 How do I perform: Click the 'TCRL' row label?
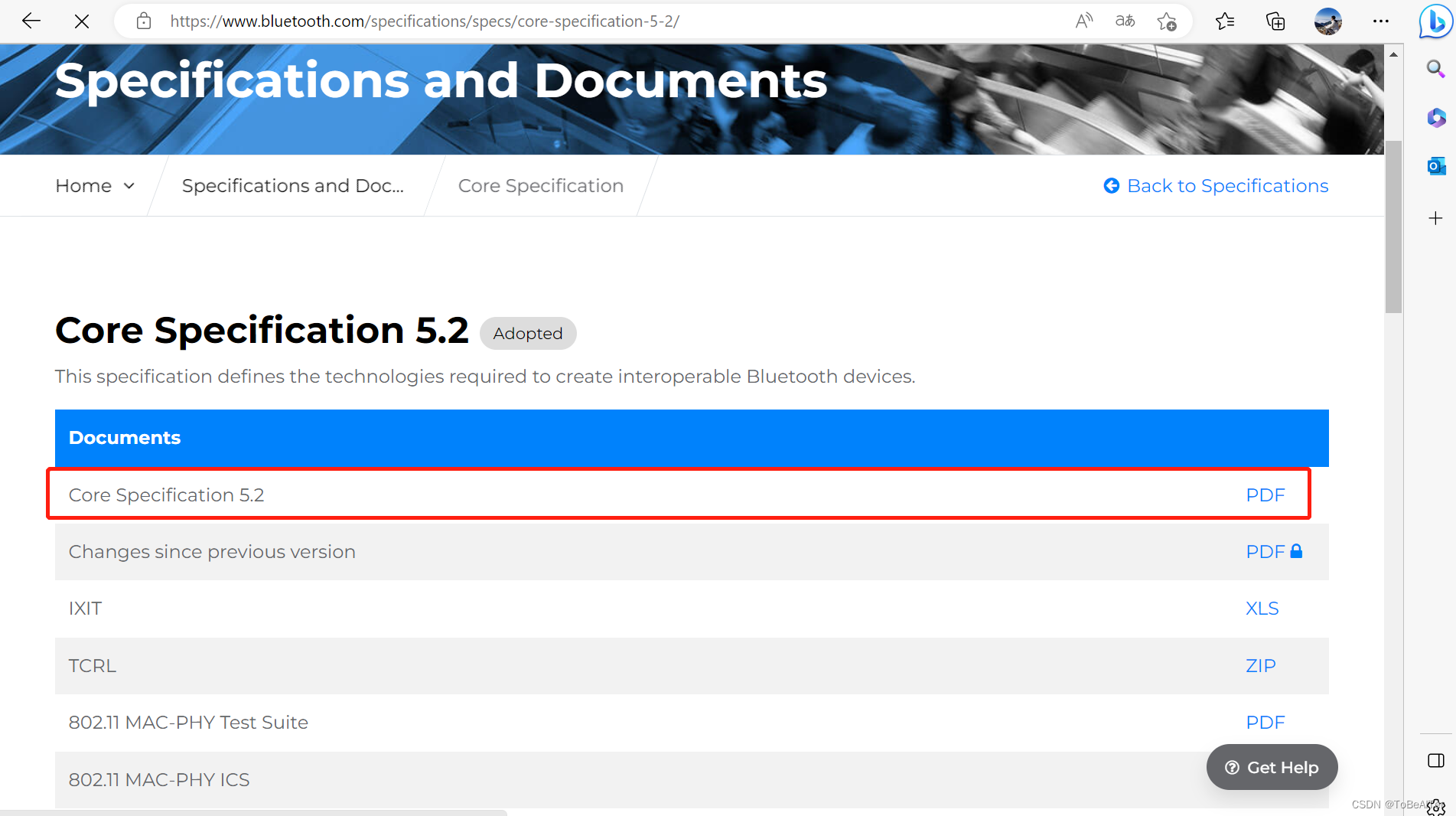[93, 666]
